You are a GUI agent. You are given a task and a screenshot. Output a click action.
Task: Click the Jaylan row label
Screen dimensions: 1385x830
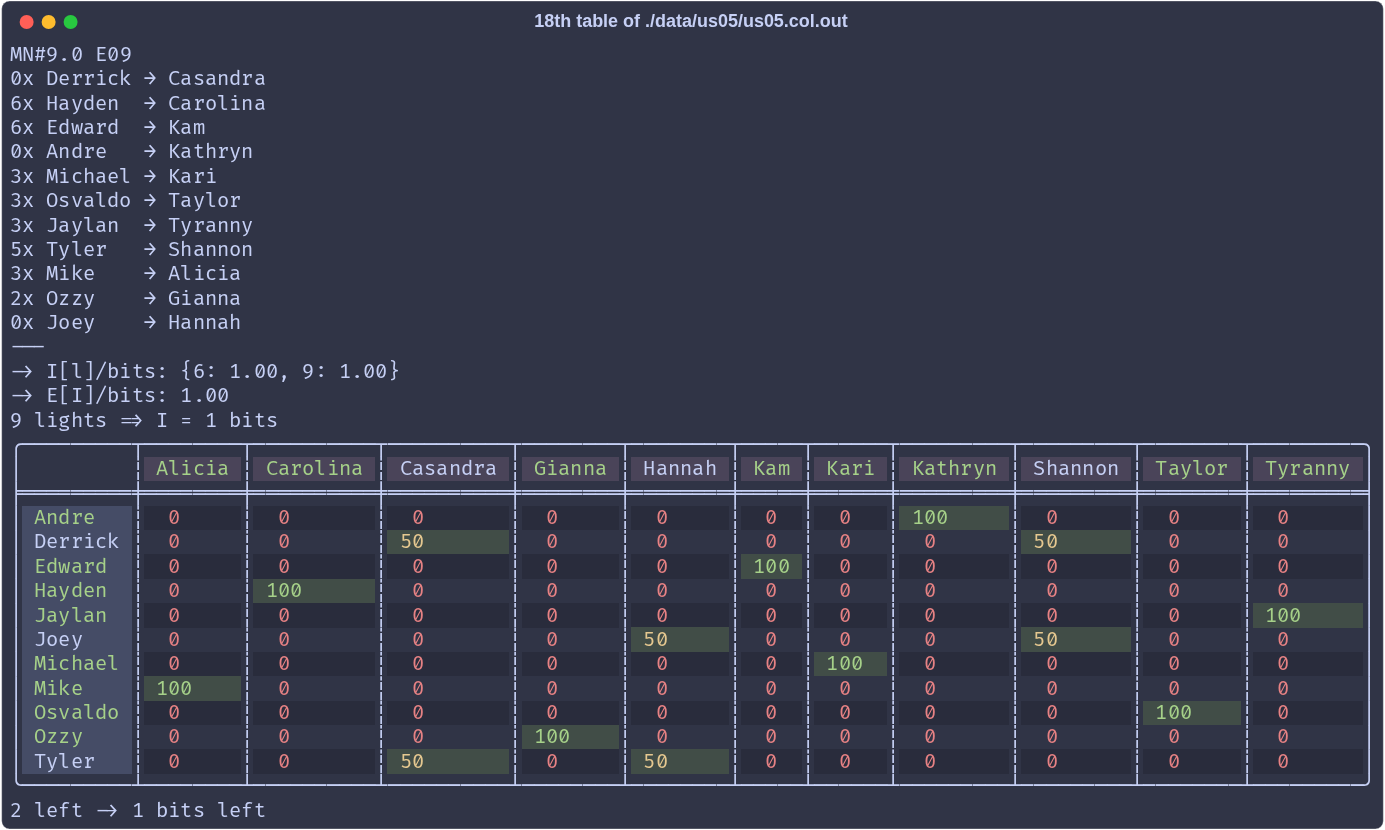(77, 615)
